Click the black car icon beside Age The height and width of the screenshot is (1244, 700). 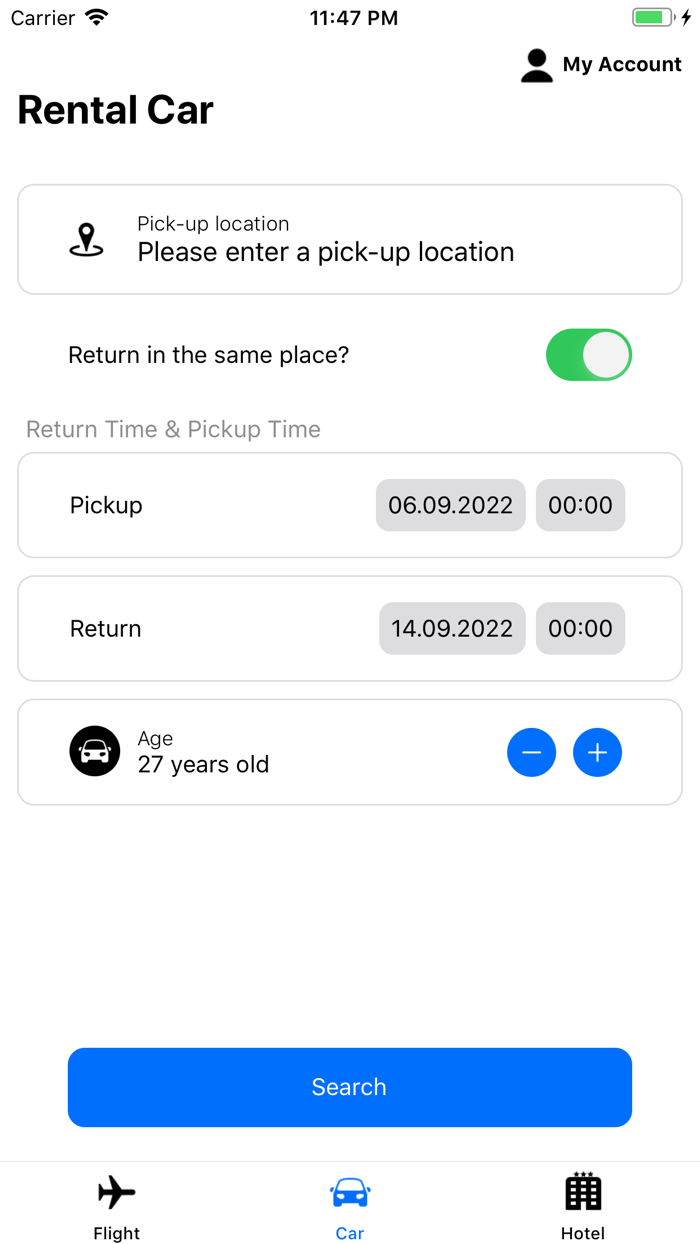tap(95, 752)
